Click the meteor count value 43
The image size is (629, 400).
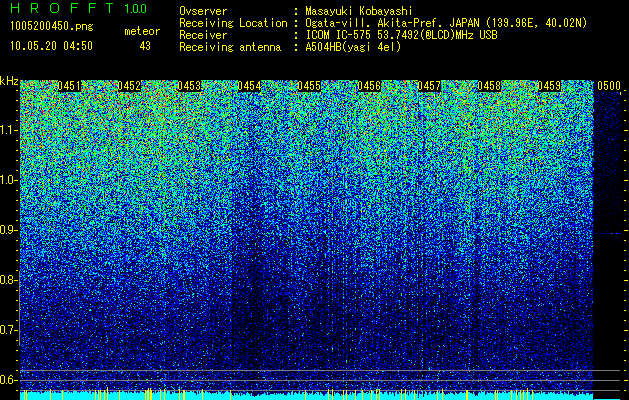(x=145, y=46)
